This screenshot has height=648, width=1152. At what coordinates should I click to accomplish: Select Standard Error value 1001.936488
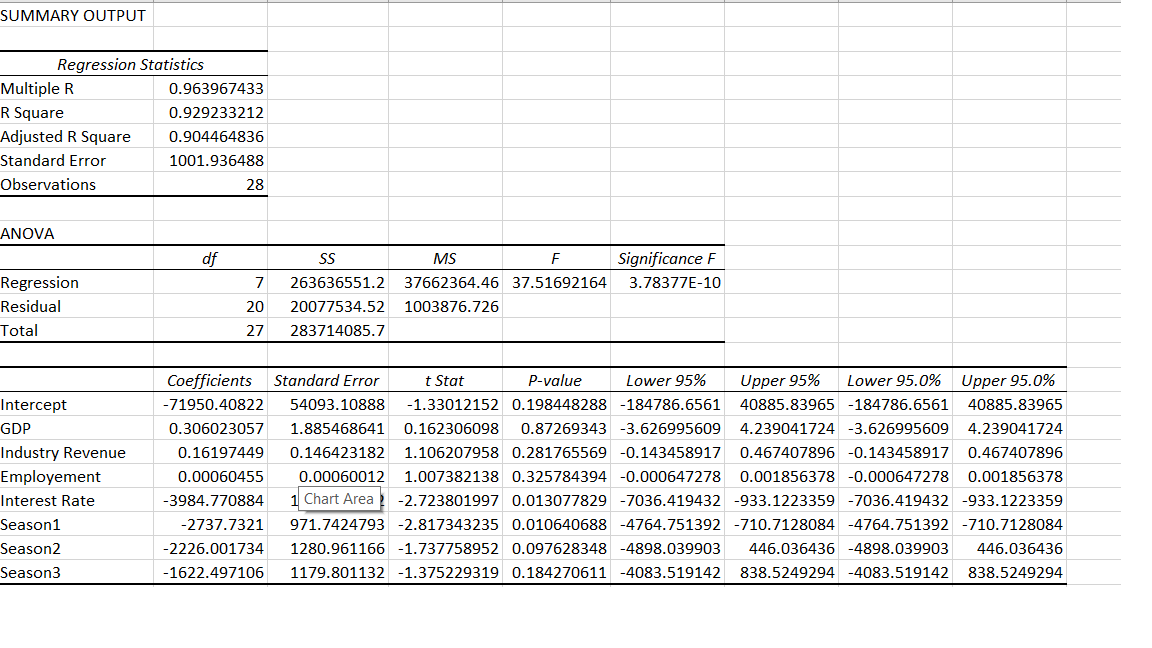[211, 160]
